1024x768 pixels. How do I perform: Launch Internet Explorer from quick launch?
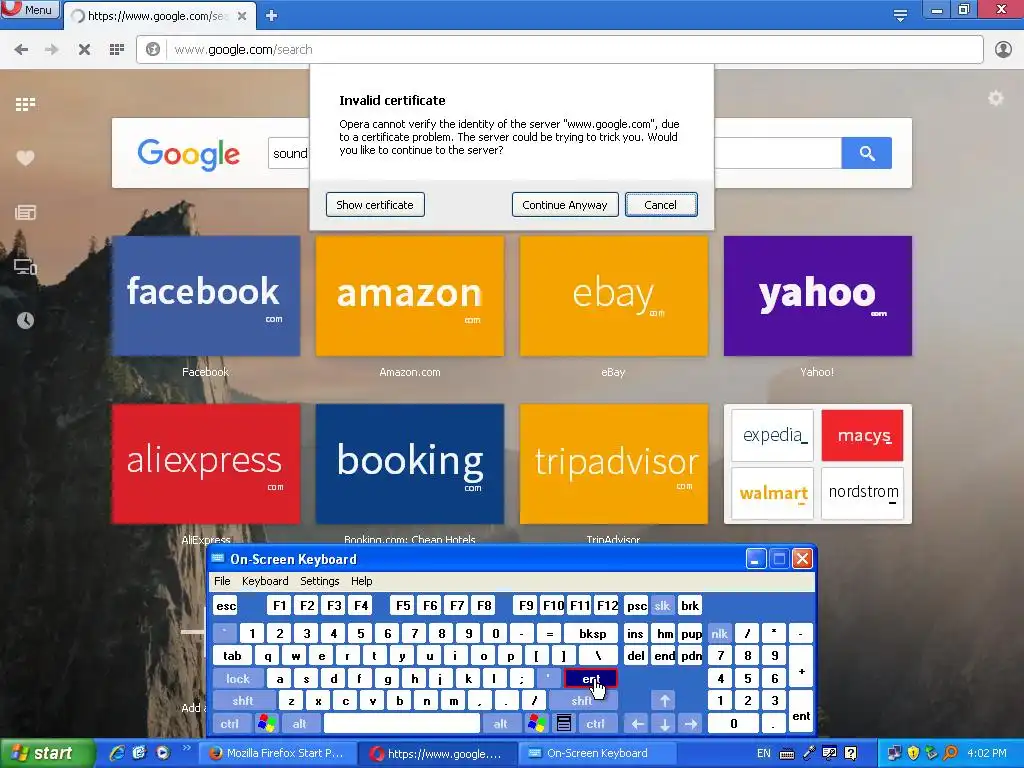tap(117, 753)
